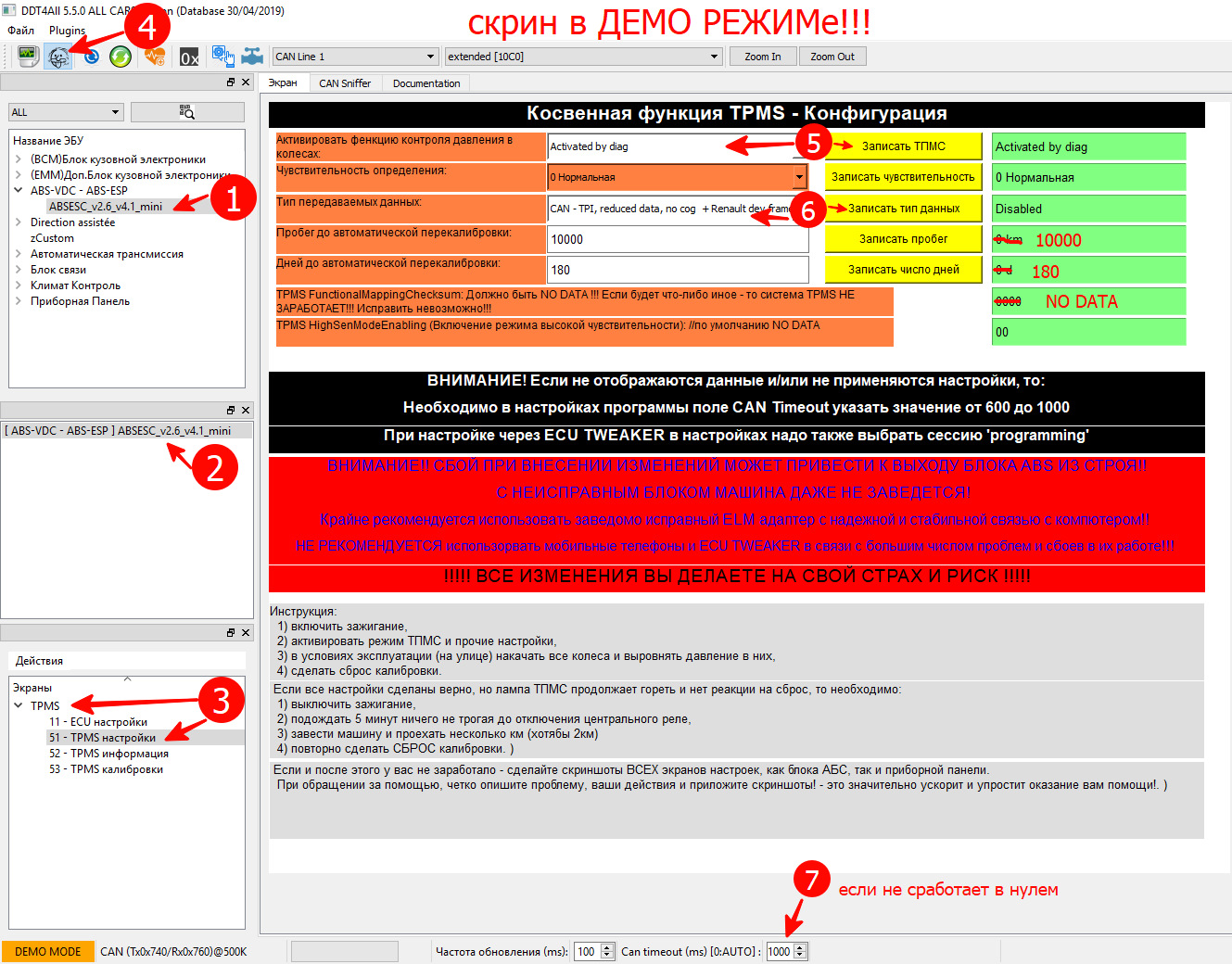Click the Записать тип данных button
This screenshot has width=1232, height=964.
pyautogui.click(x=904, y=209)
